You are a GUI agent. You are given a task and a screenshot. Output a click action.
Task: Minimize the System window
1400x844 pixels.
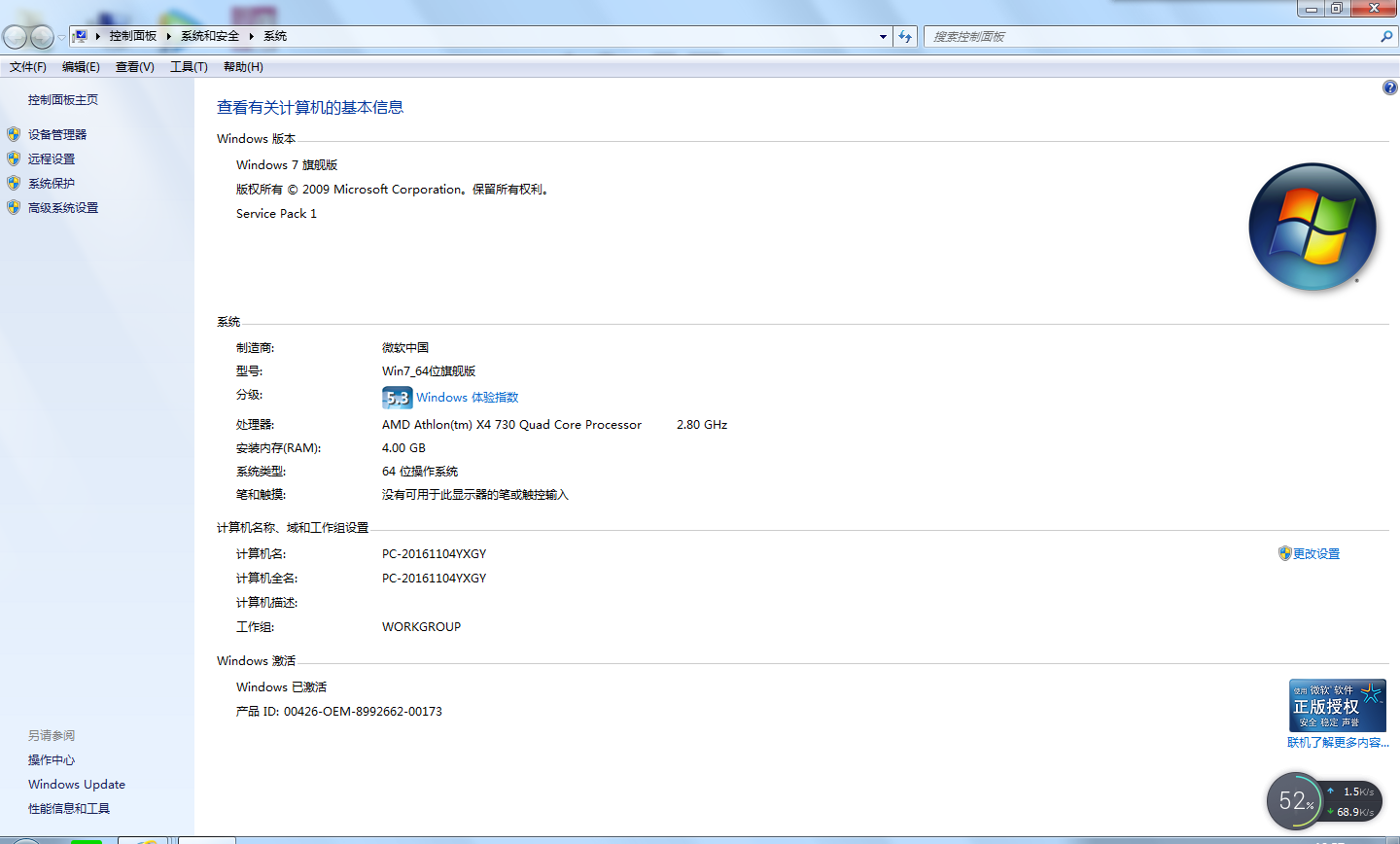point(1312,9)
